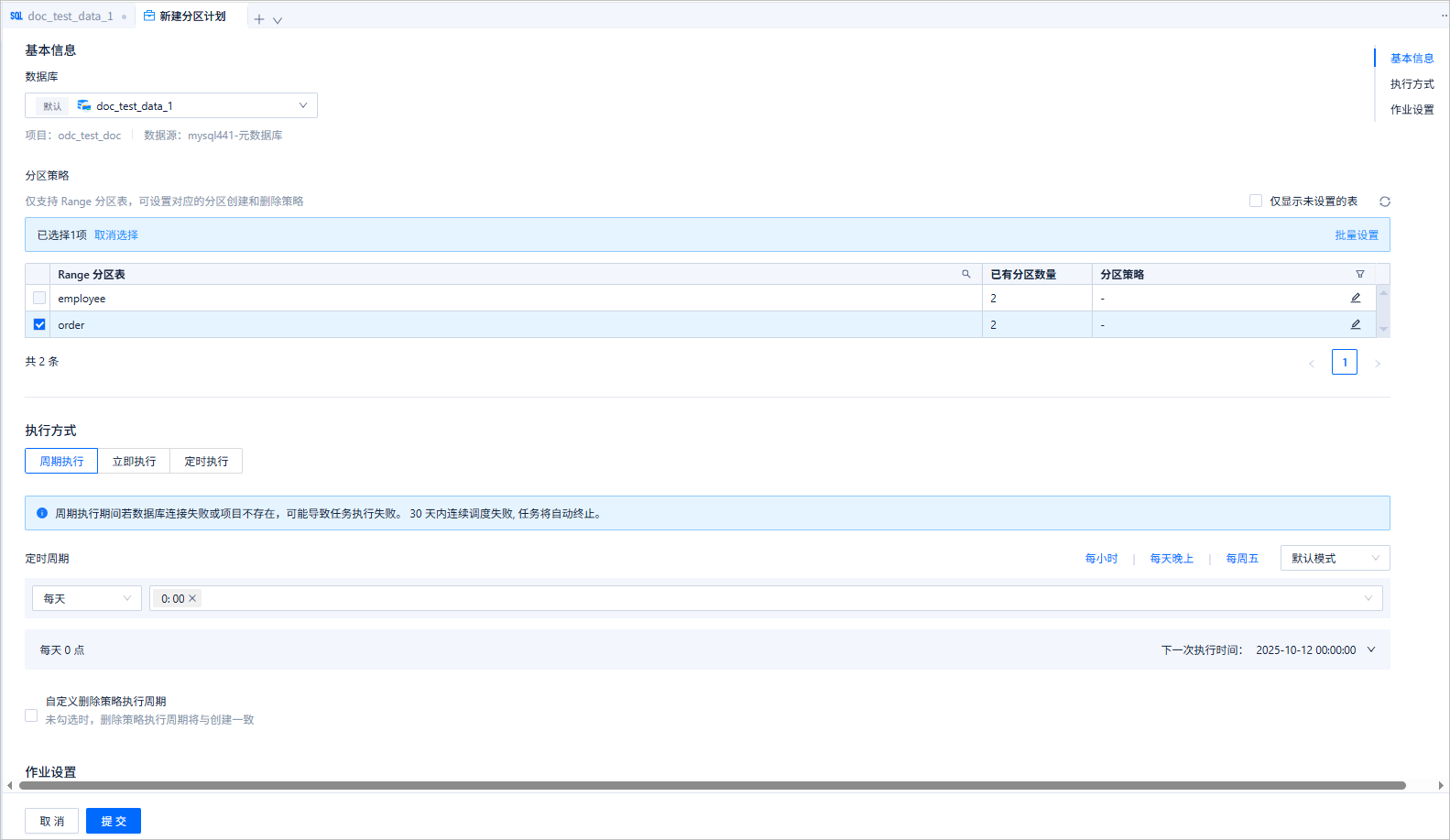Open the time selection dropdown arrow
This screenshot has height=840, width=1450.
coord(1368,598)
